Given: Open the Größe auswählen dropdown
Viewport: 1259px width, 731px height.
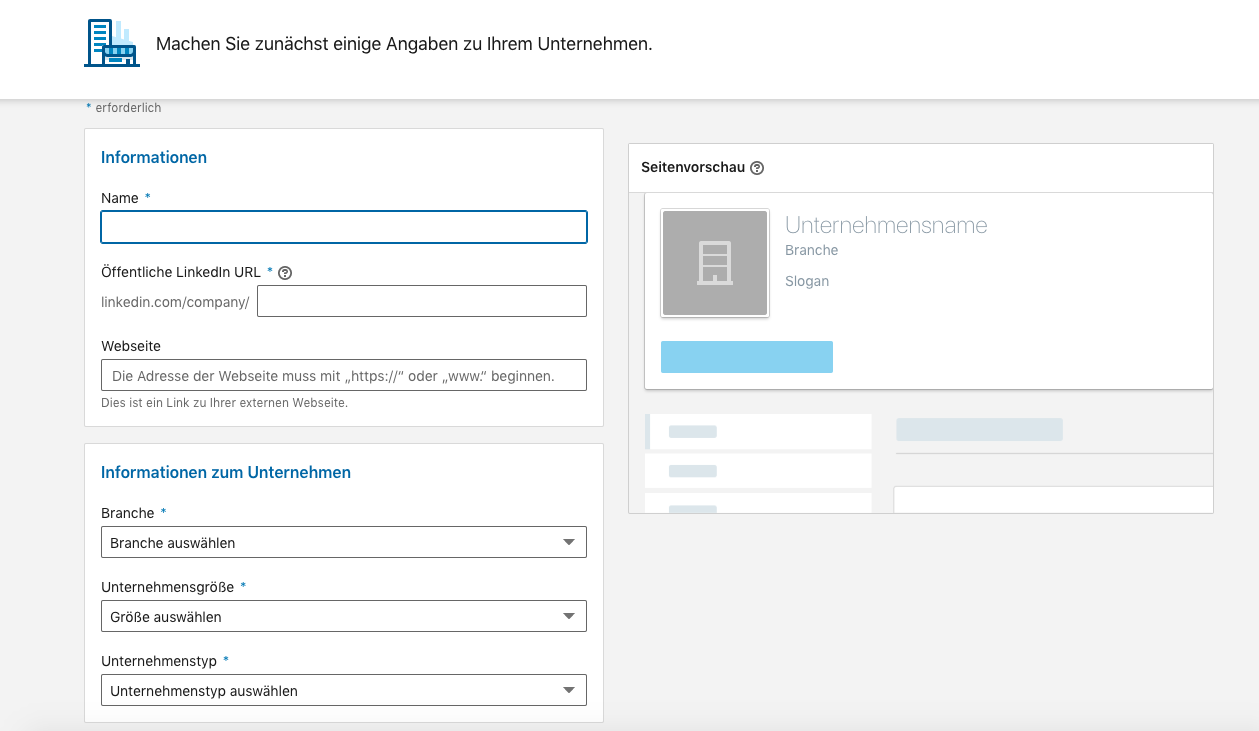Looking at the screenshot, I should tap(344, 616).
